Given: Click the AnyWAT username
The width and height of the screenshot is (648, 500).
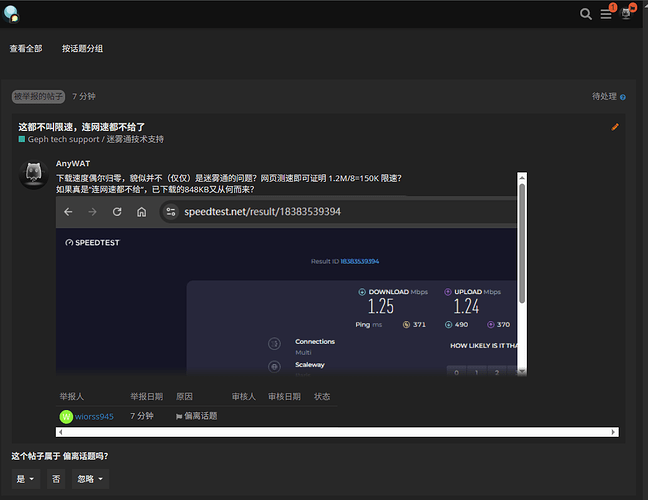Looking at the screenshot, I should [x=71, y=163].
